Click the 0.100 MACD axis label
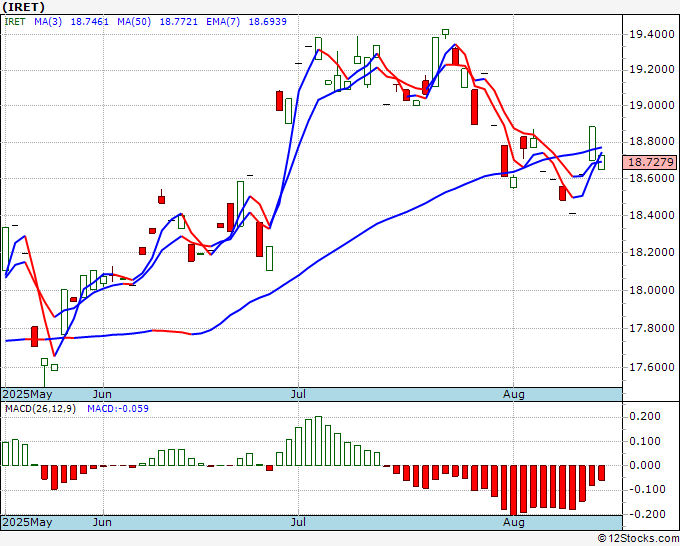The width and height of the screenshot is (680, 546). (645, 441)
